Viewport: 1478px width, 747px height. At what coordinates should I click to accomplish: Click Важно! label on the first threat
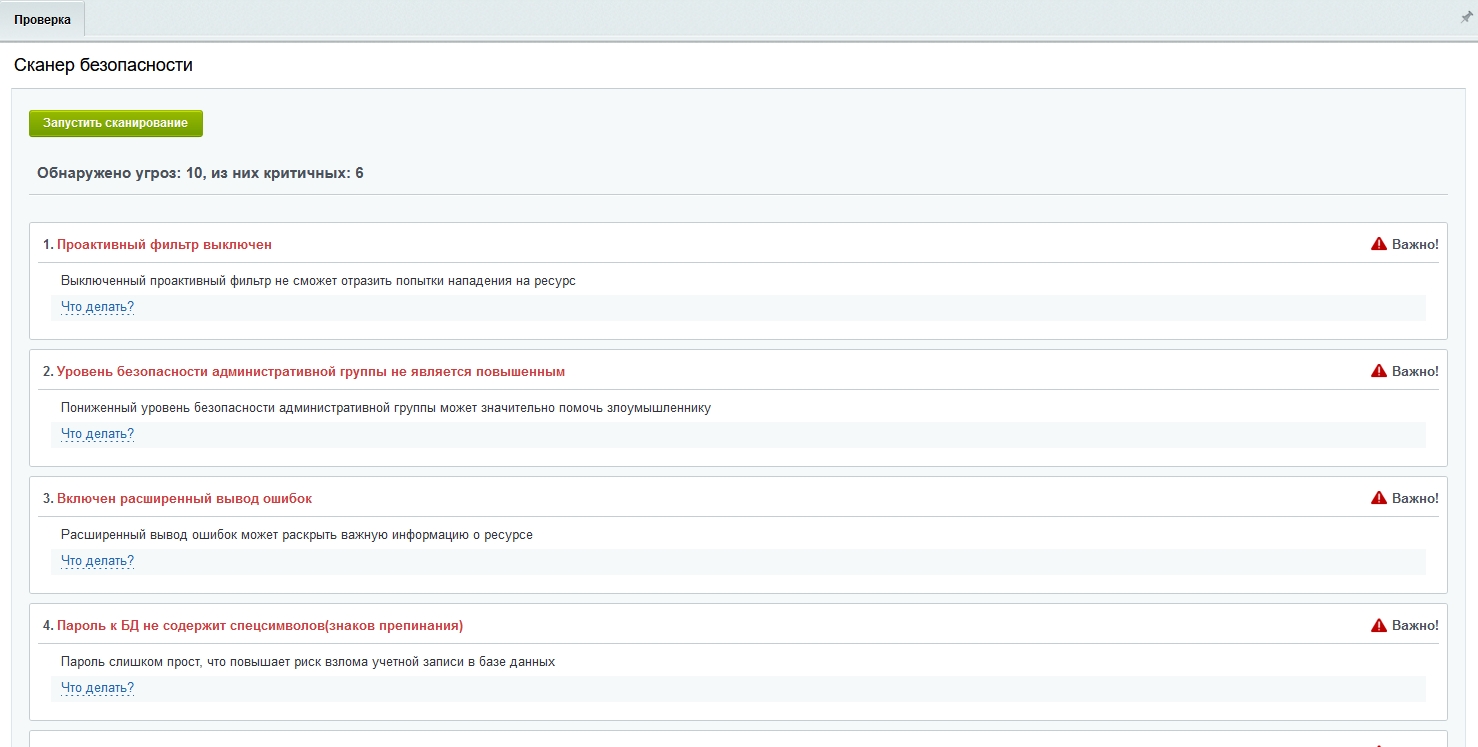[1414, 245]
